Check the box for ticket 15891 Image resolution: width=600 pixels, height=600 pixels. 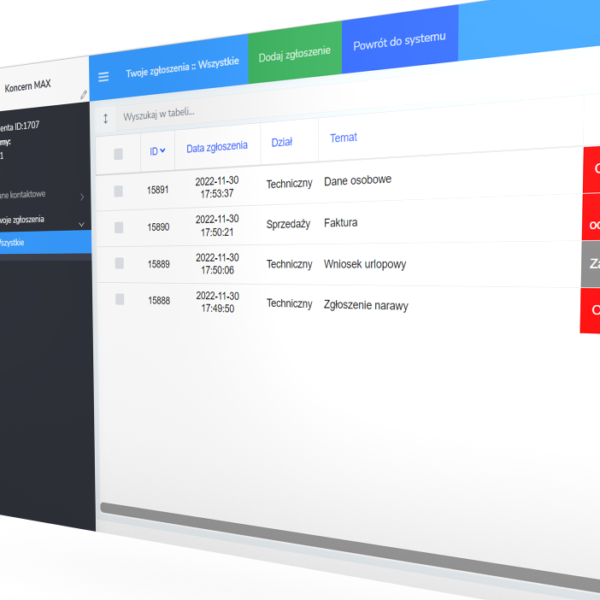click(x=118, y=190)
